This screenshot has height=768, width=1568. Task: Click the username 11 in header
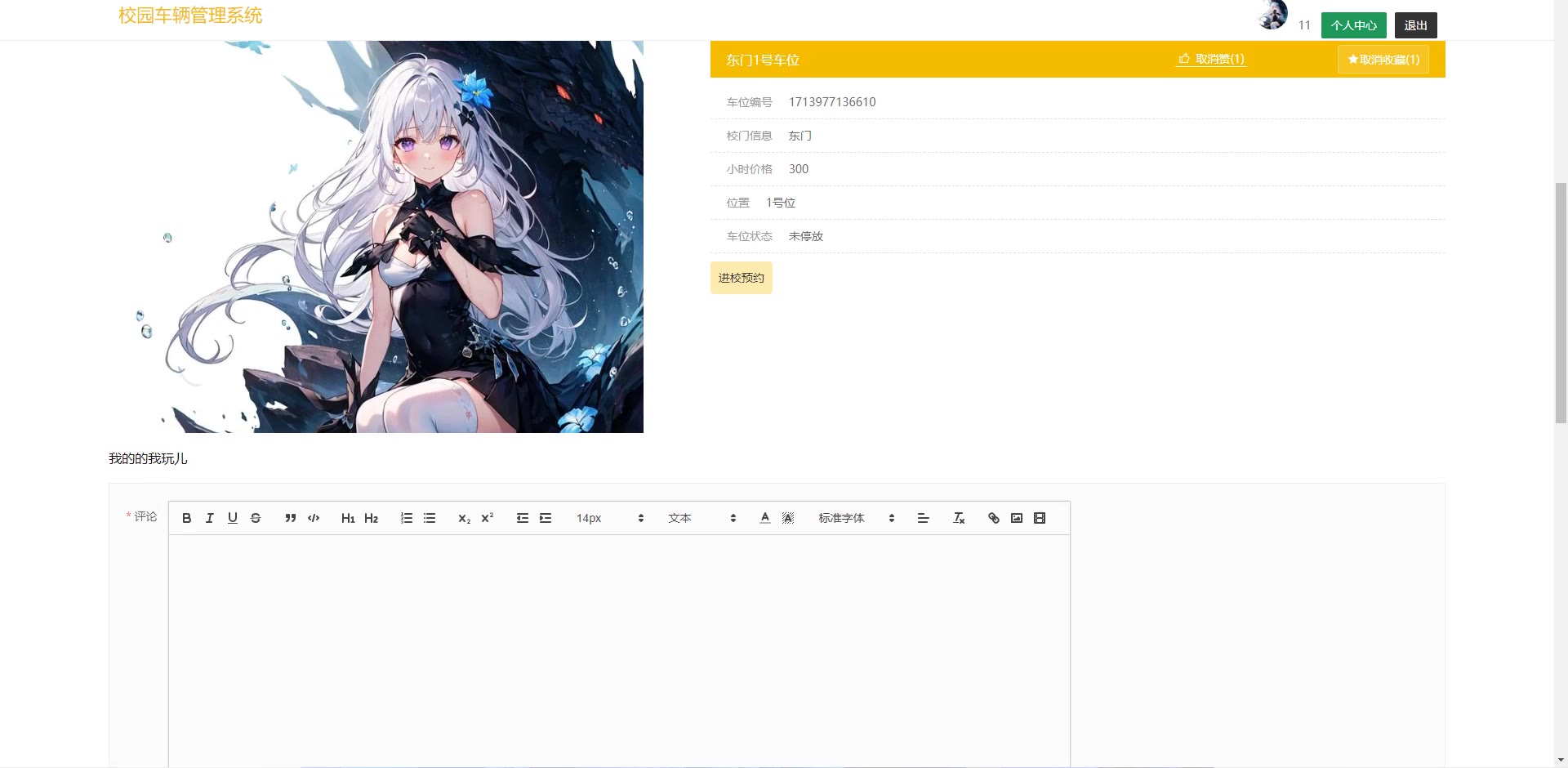[1304, 25]
